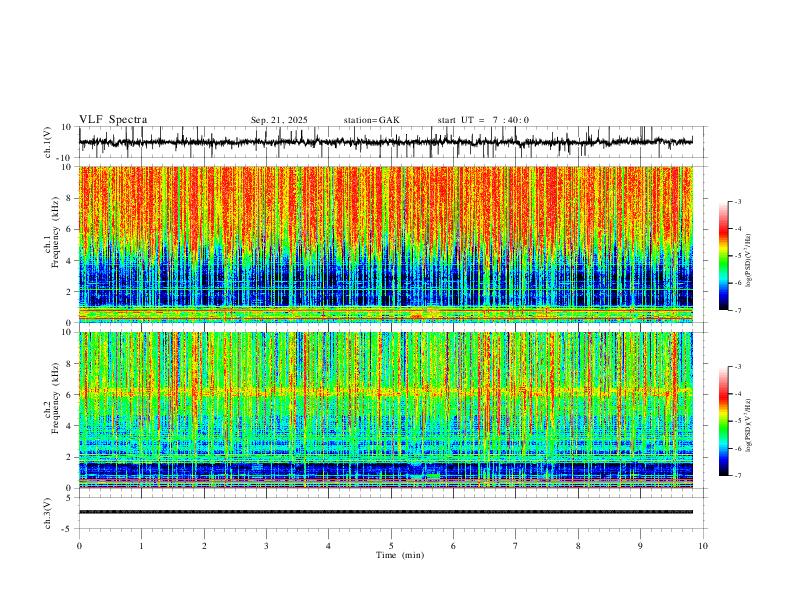Click tick label "9" on the Time axis
This screenshot has height=612, width=792.
point(640,546)
